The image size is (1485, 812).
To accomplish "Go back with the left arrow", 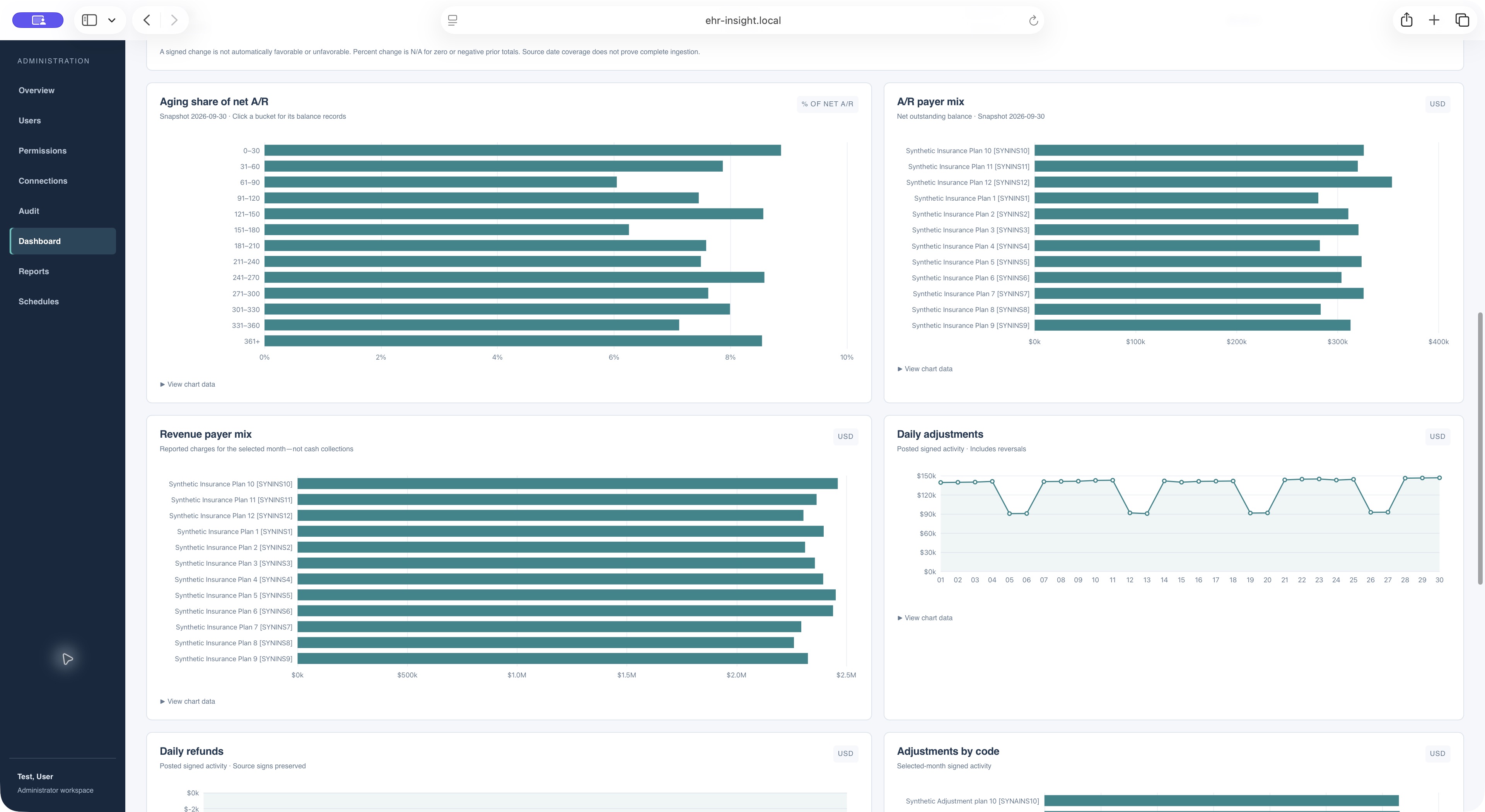I will [147, 20].
